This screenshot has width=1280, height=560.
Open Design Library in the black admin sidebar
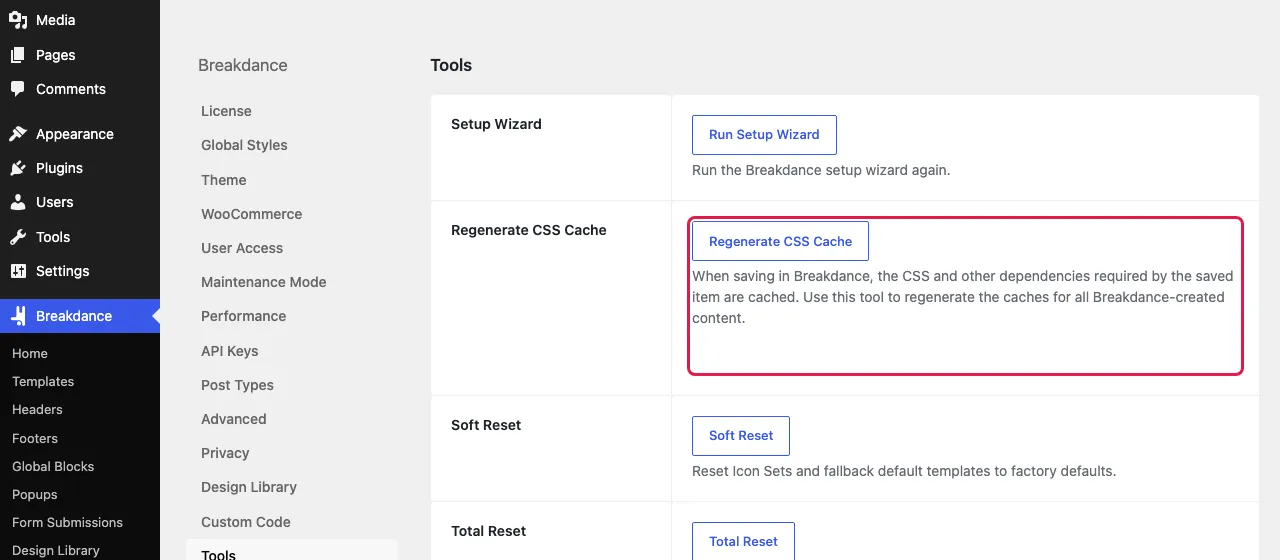[56, 550]
